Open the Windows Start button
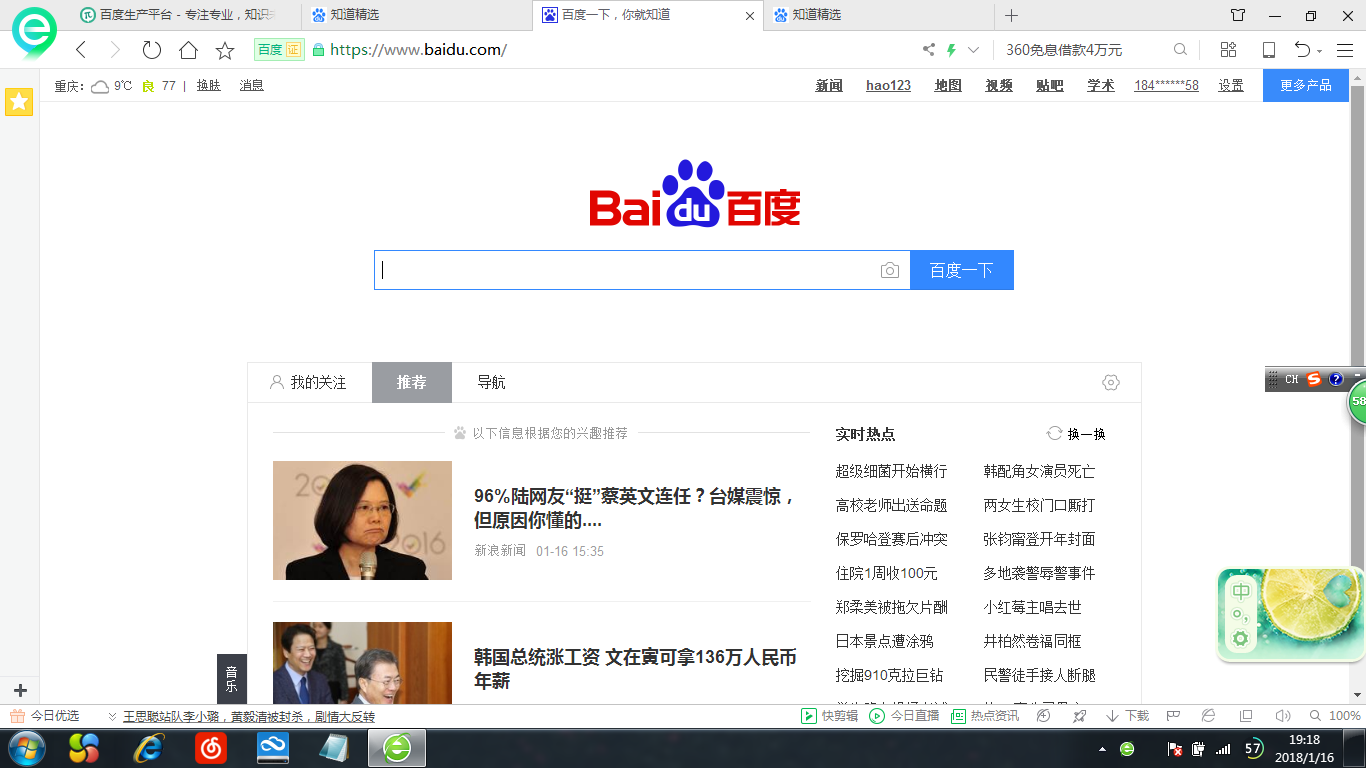 pos(26,748)
